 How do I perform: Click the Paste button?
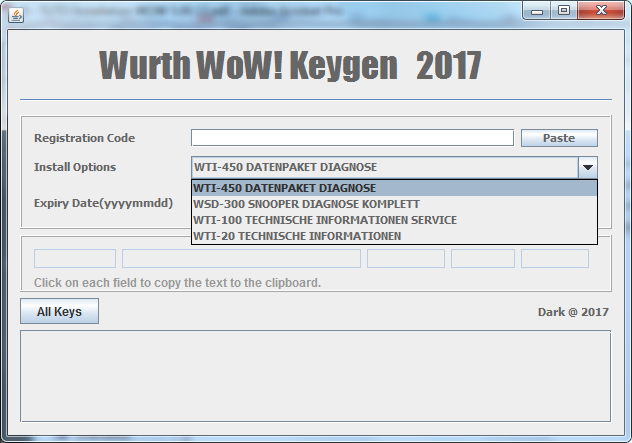tap(559, 138)
